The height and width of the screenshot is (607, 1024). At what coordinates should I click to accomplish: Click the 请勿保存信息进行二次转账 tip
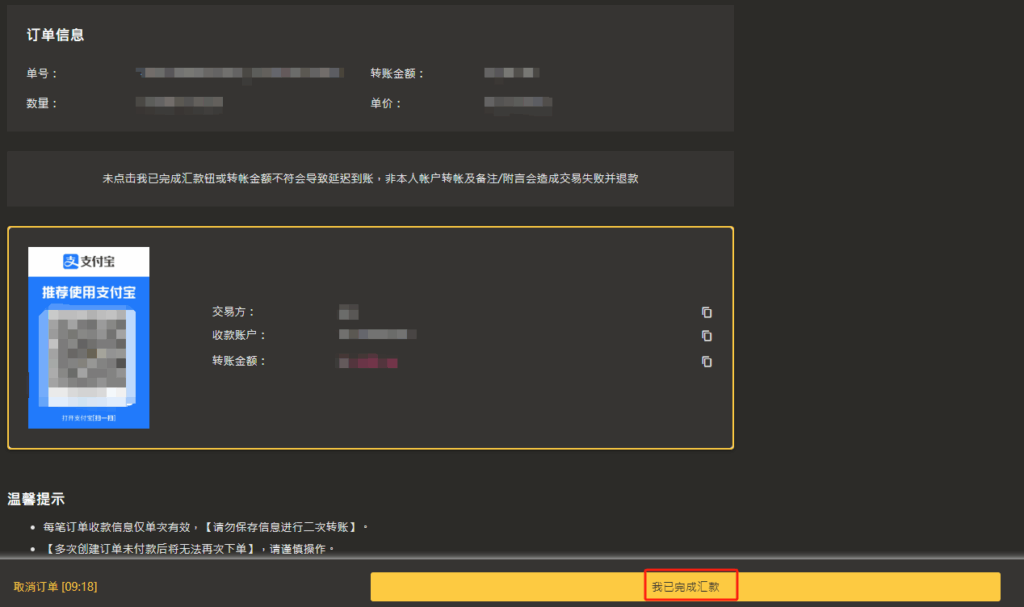pos(284,527)
